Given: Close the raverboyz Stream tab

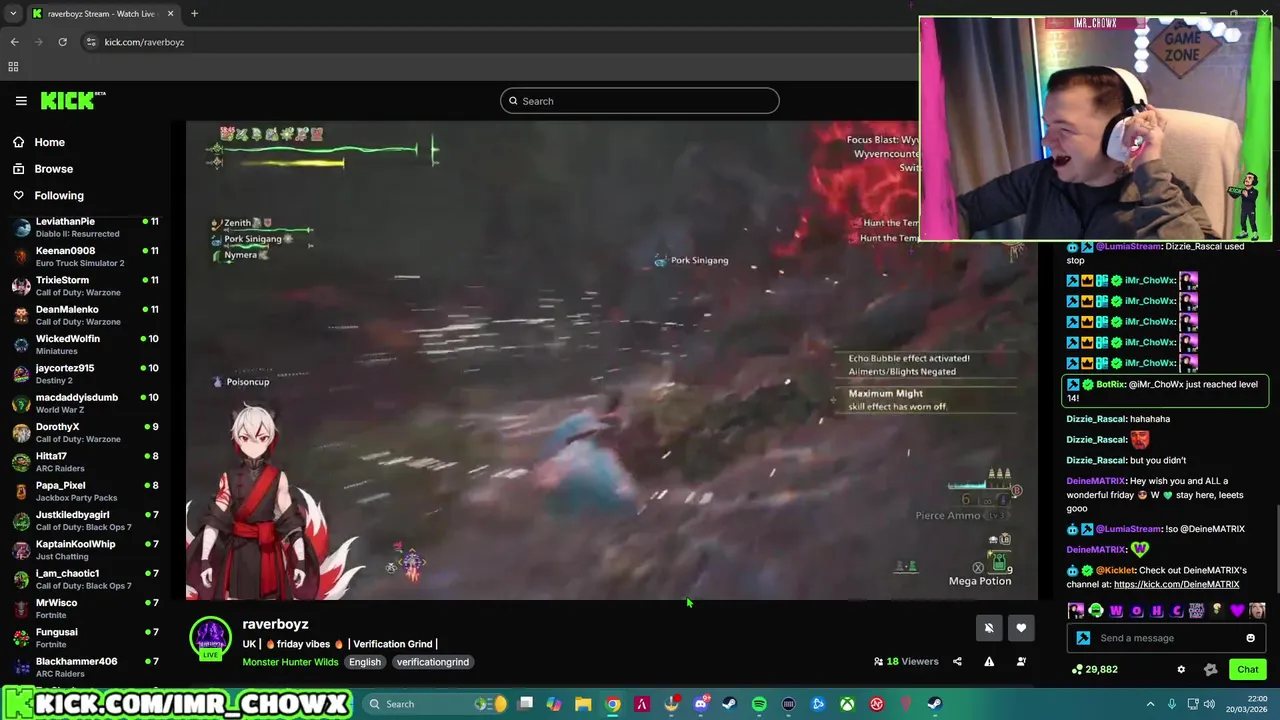Looking at the screenshot, I should tap(170, 14).
